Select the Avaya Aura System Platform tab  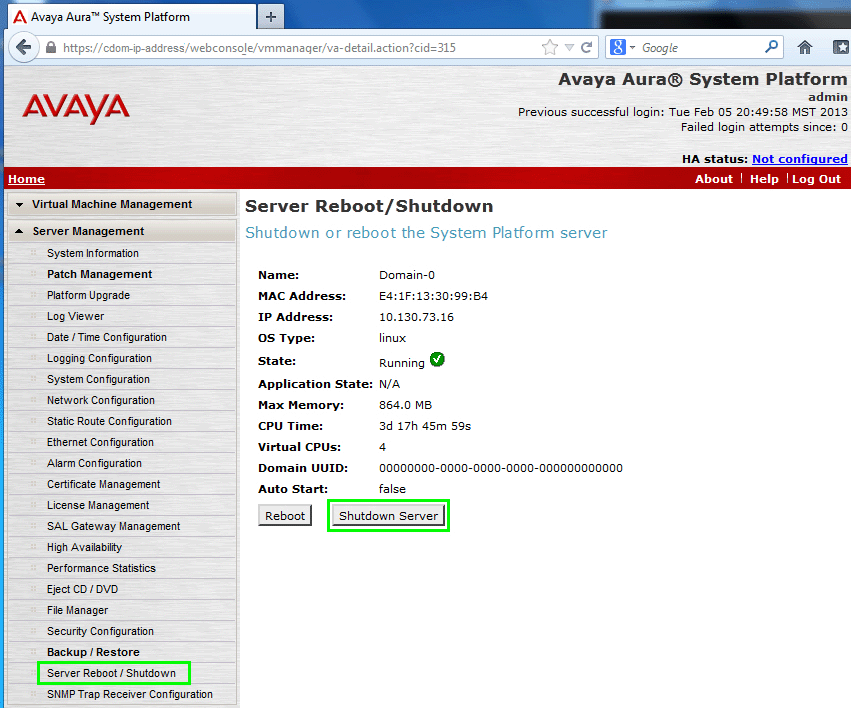pos(131,17)
